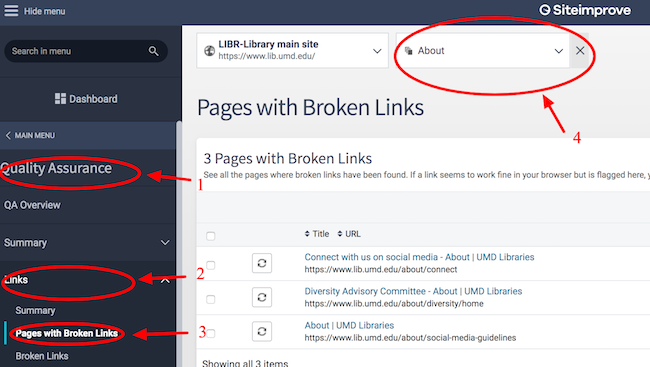Open the LIBR-Library main site dropdown
650x367 pixels.
click(x=293, y=51)
